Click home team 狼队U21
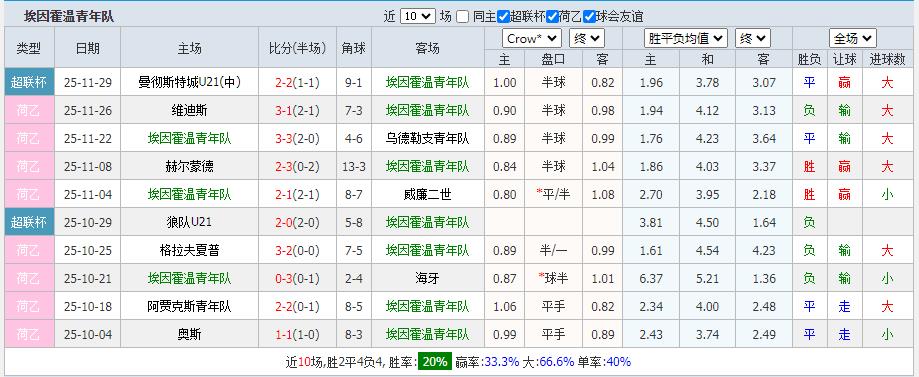Screen dimensions: 919x377 [189, 222]
